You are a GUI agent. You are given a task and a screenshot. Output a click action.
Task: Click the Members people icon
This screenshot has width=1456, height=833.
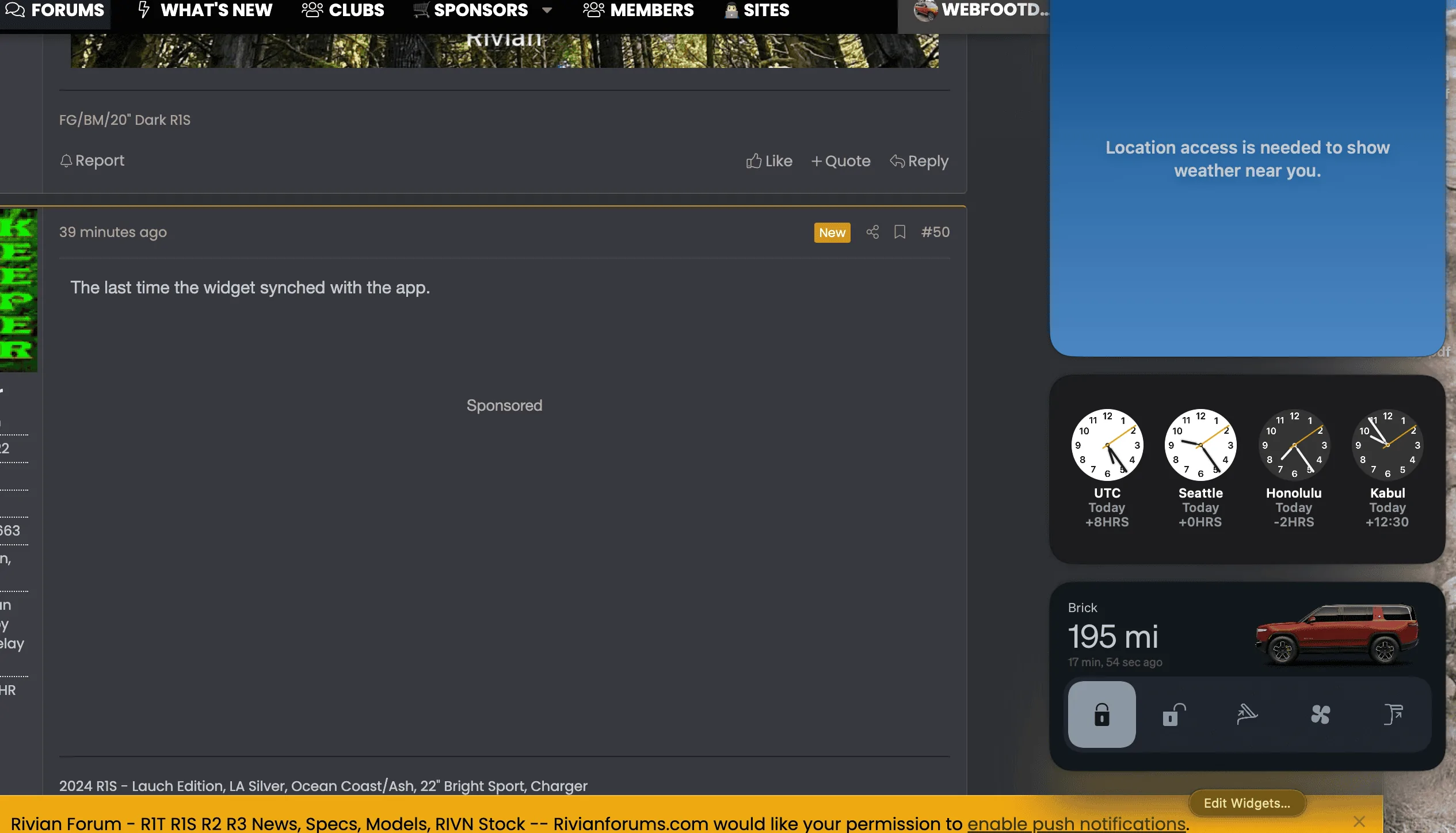click(594, 10)
